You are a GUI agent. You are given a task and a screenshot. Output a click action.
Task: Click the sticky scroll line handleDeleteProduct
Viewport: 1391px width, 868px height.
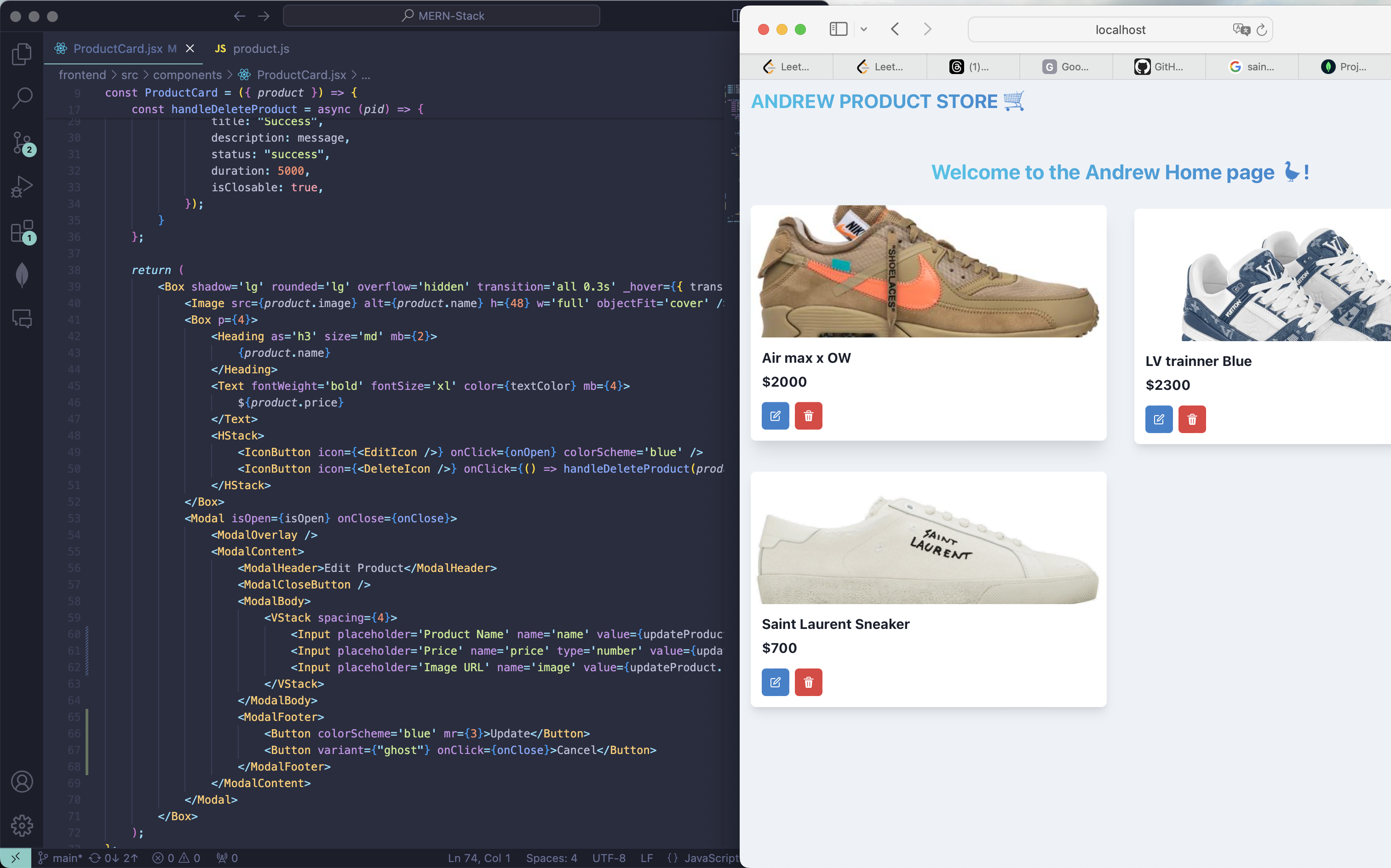pyautogui.click(x=278, y=109)
